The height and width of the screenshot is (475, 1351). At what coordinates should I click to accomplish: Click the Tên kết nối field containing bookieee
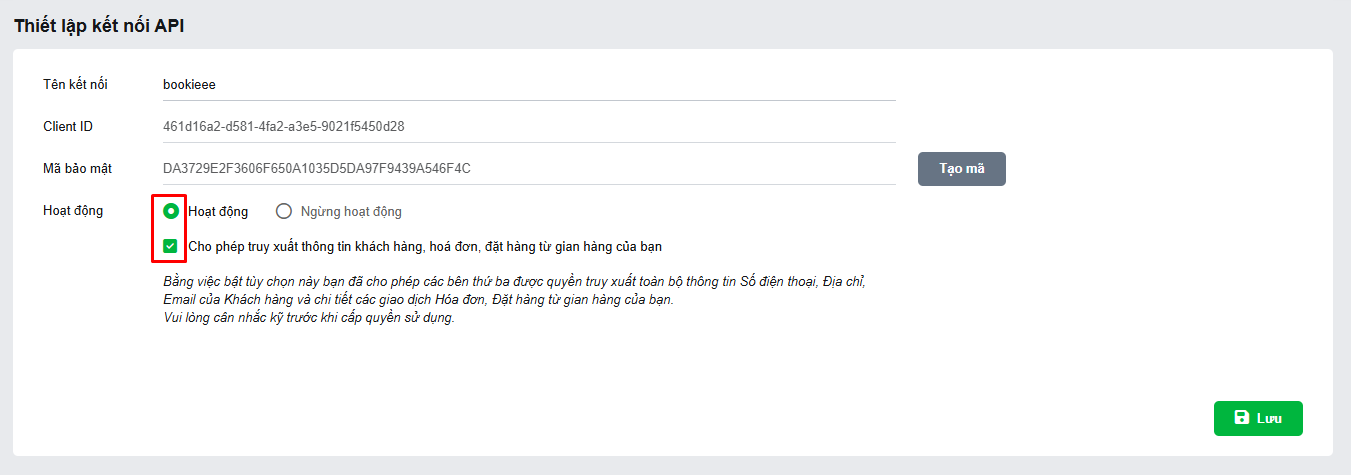click(x=528, y=85)
